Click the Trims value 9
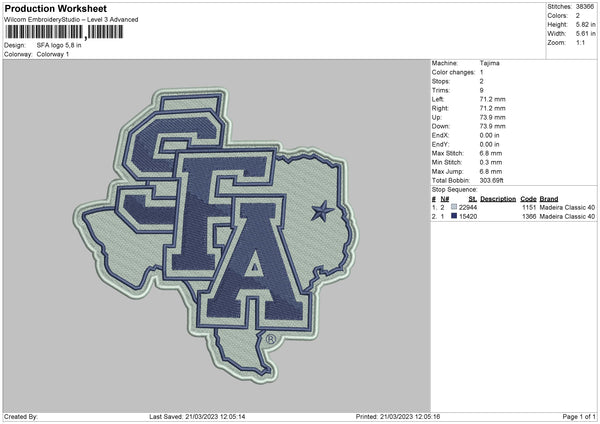The width and height of the screenshot is (600, 424). (x=481, y=90)
